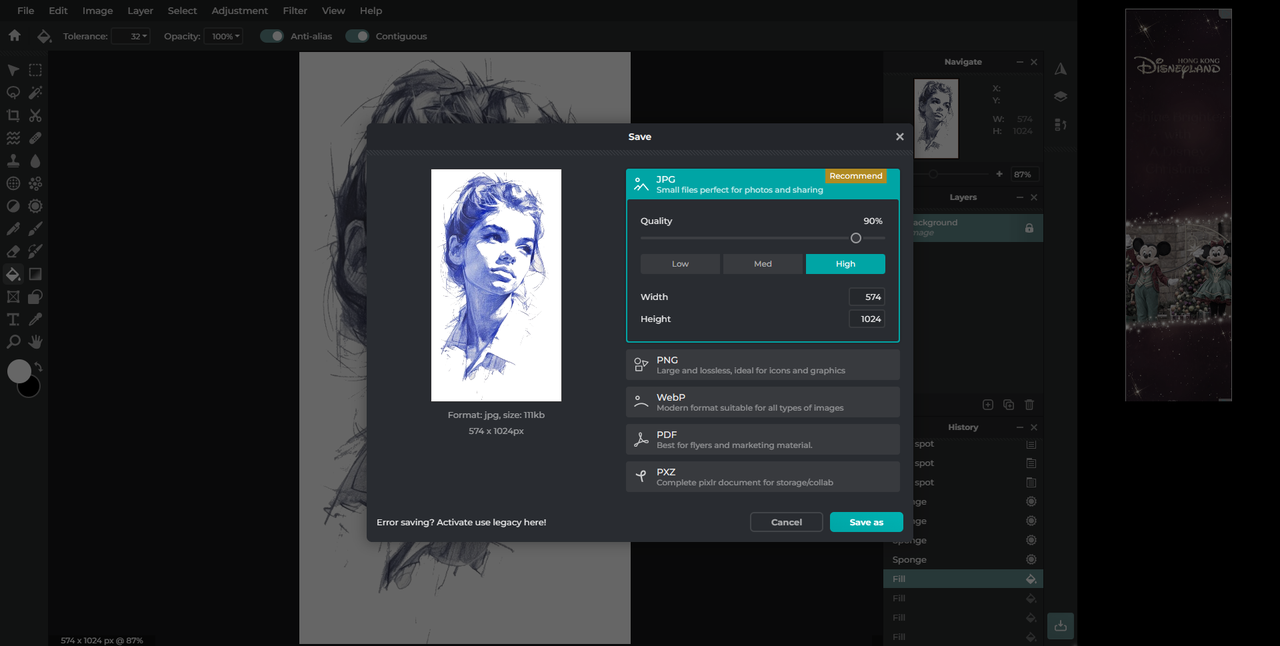The width and height of the screenshot is (1280, 646).
Task: Click the download icon at the bottom right
Action: pyautogui.click(x=1061, y=626)
